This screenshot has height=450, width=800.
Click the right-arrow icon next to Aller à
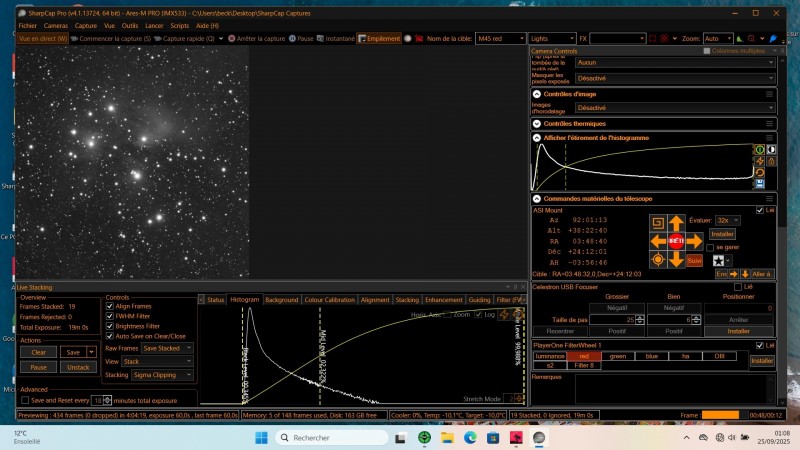click(x=734, y=274)
